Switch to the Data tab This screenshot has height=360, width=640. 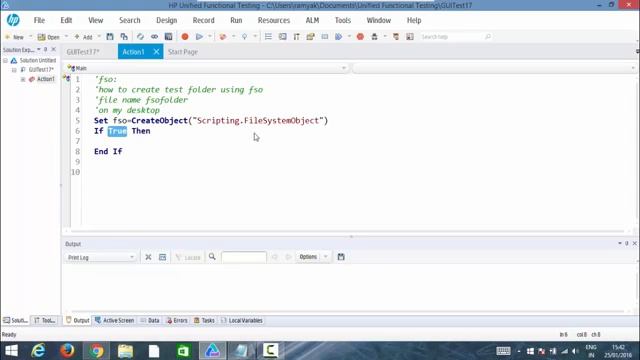click(x=150, y=321)
